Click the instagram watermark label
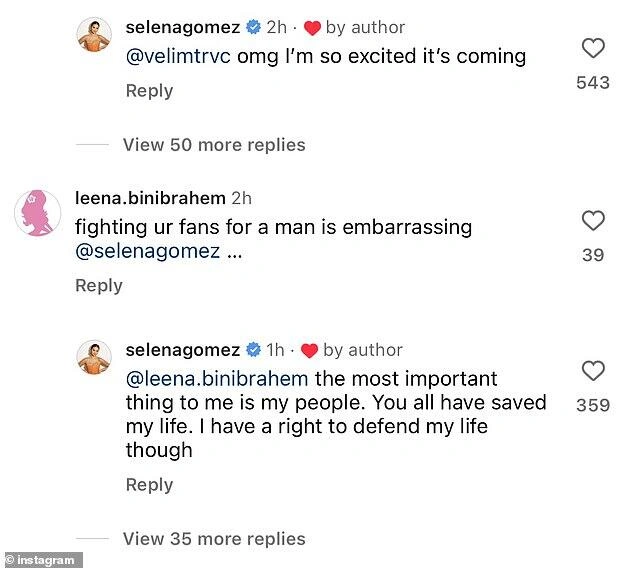Screen dimensions: 634x568 pyautogui.click(x=40, y=560)
